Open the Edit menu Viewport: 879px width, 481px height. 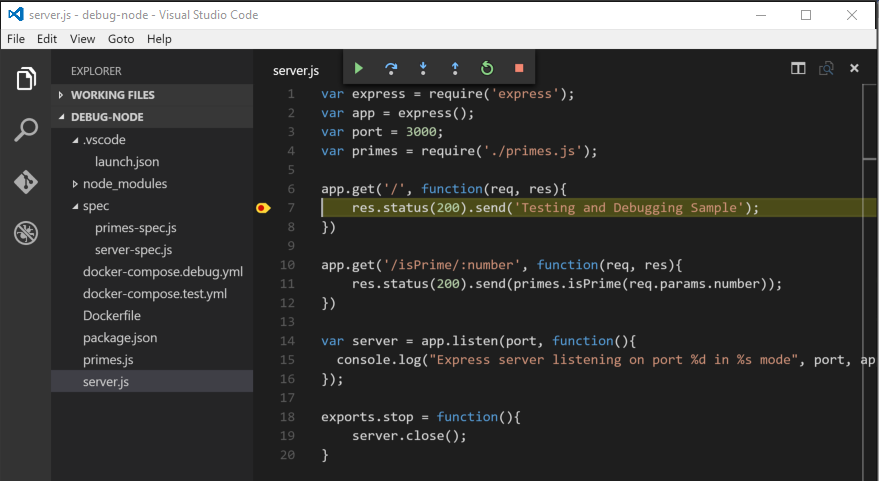pyautogui.click(x=47, y=39)
